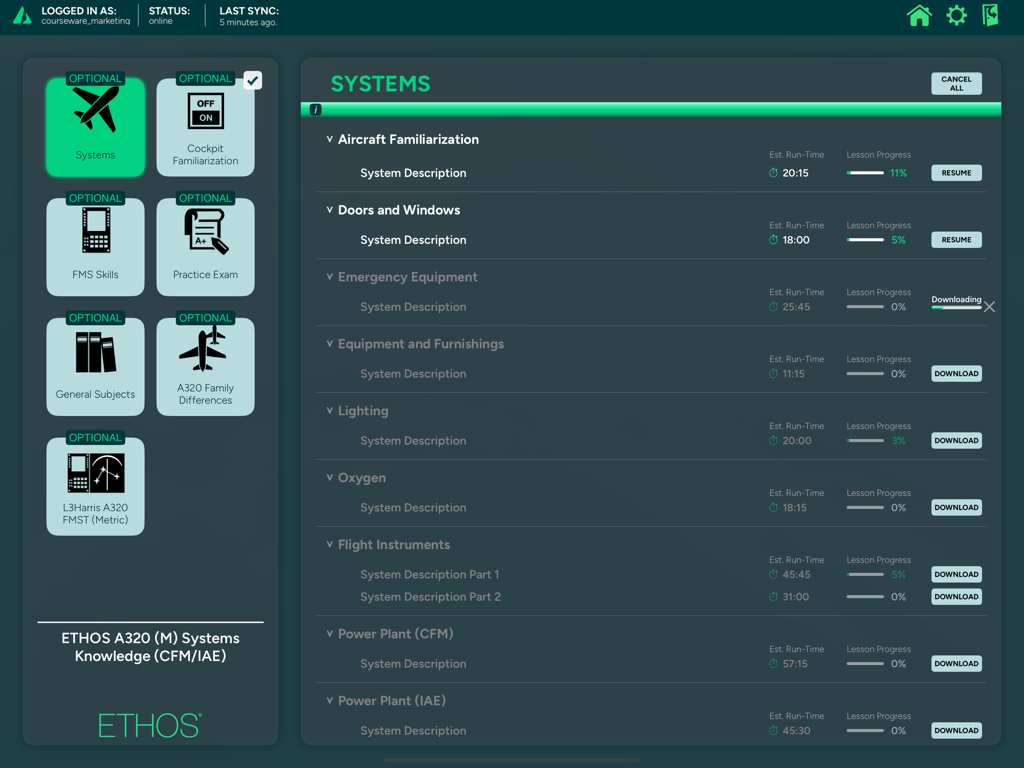Click the 11% lesson progress bar

click(865, 173)
